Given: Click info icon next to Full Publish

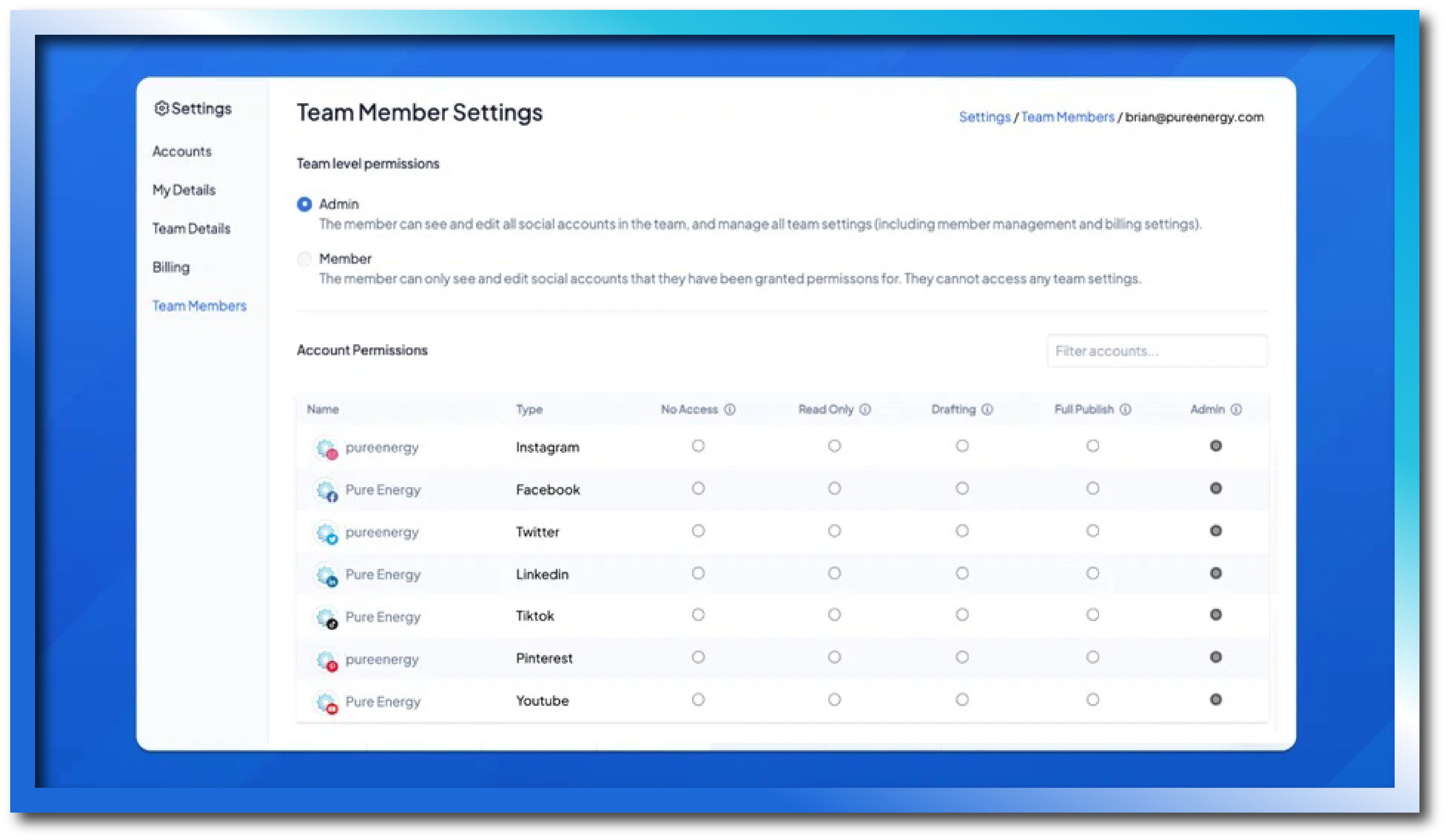Looking at the screenshot, I should pyautogui.click(x=1126, y=409).
